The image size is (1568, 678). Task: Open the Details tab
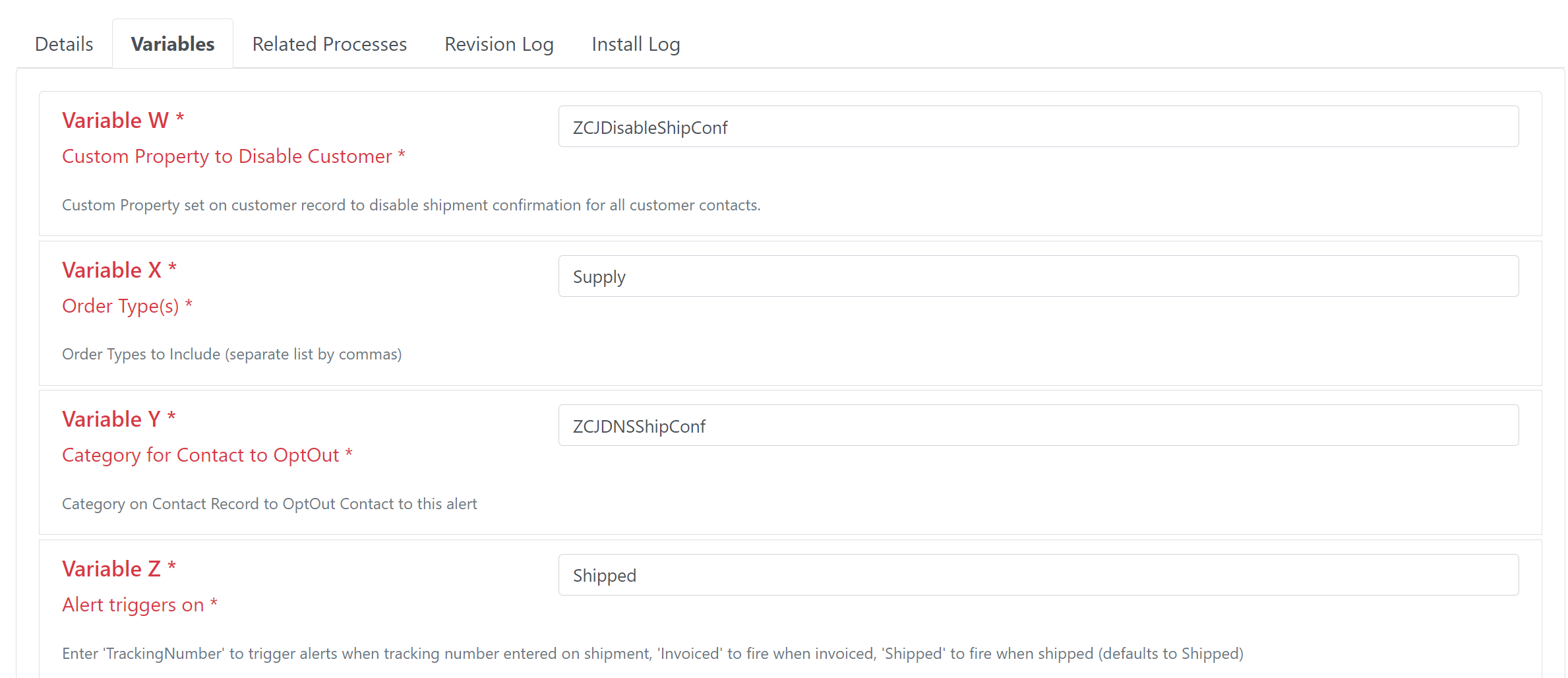64,44
